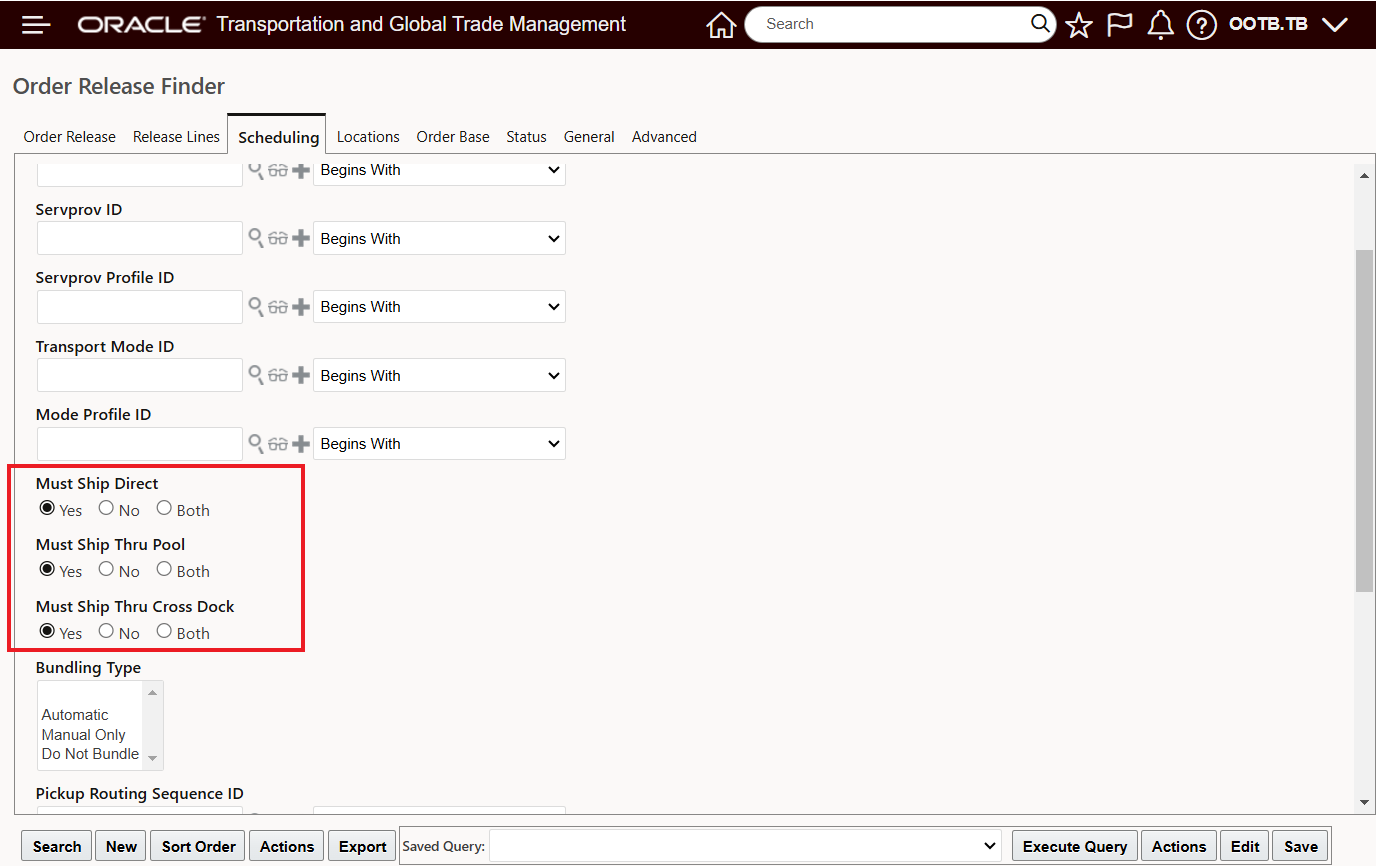The width and height of the screenshot is (1376, 866).
Task: Open the hamburger navigation menu
Action: tap(36, 25)
